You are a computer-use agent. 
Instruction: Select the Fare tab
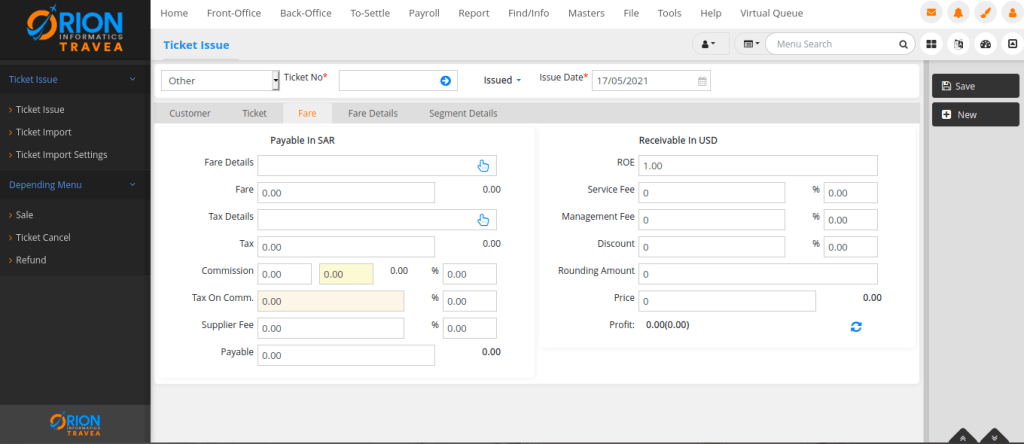tap(307, 113)
